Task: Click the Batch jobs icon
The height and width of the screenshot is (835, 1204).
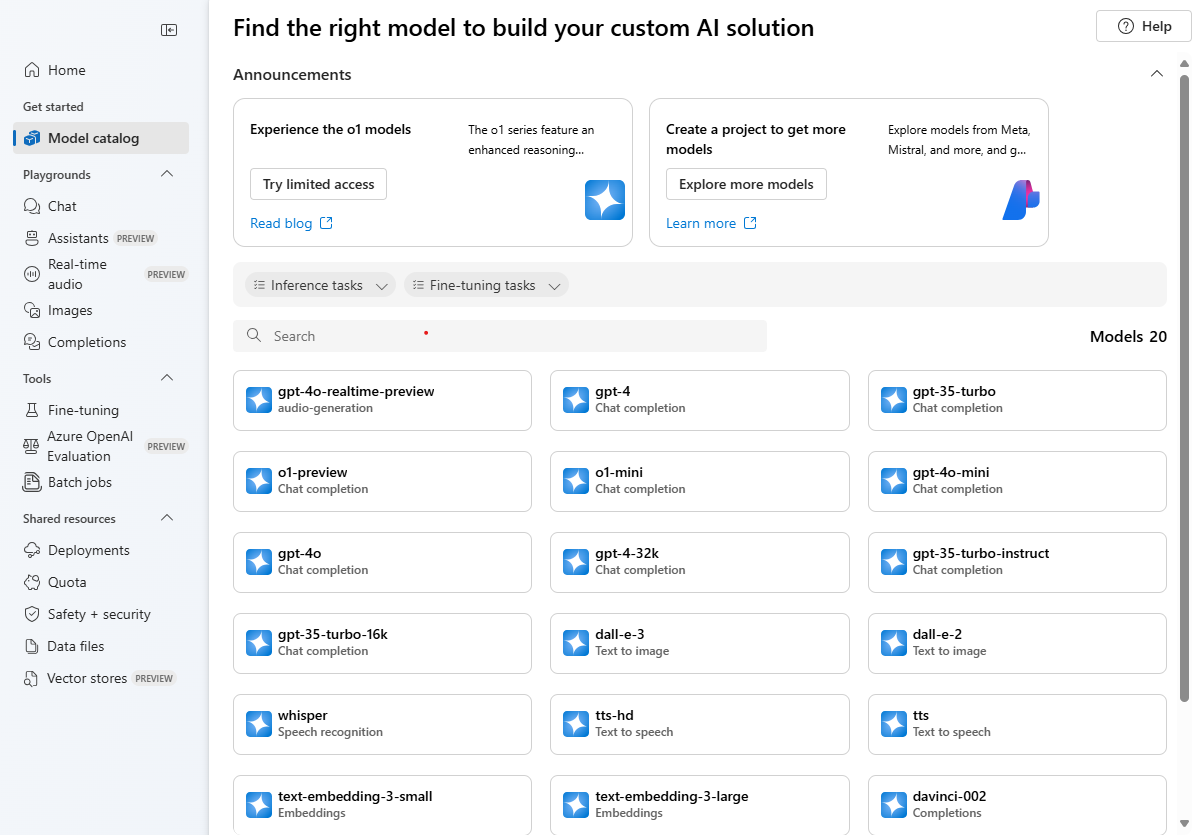Action: pos(32,482)
